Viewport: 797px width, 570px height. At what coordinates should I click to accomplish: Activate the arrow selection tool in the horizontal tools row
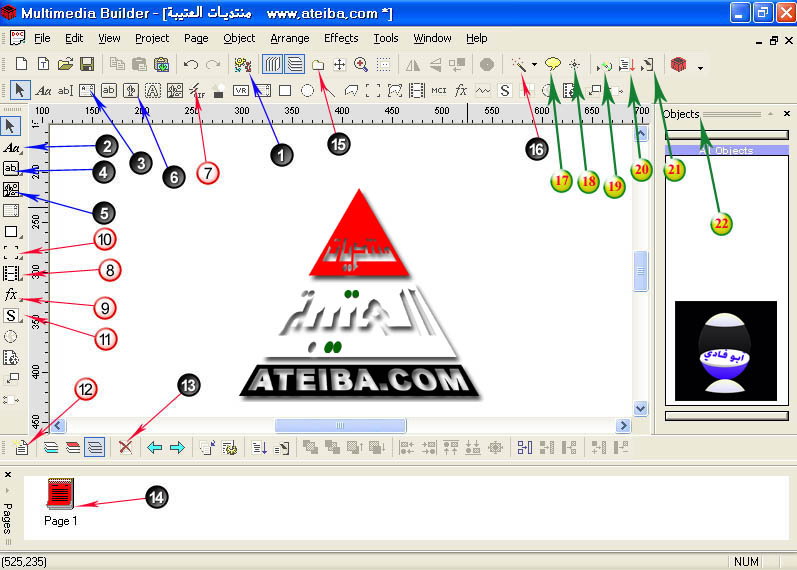(20, 91)
